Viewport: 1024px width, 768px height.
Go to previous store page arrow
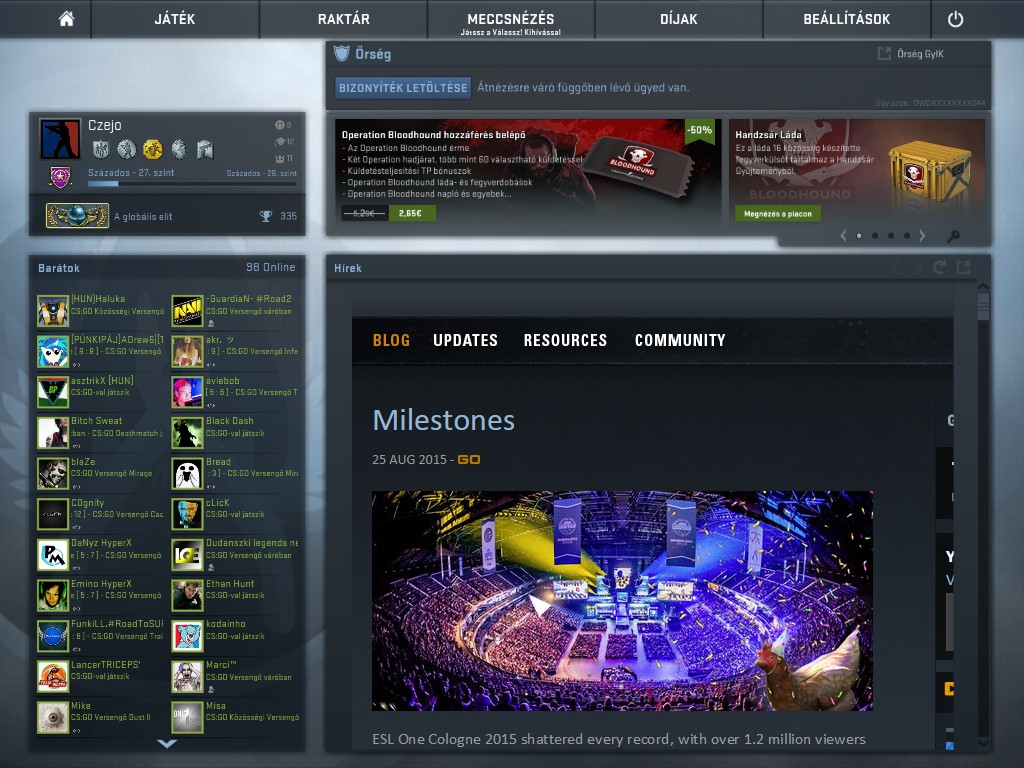click(842, 236)
